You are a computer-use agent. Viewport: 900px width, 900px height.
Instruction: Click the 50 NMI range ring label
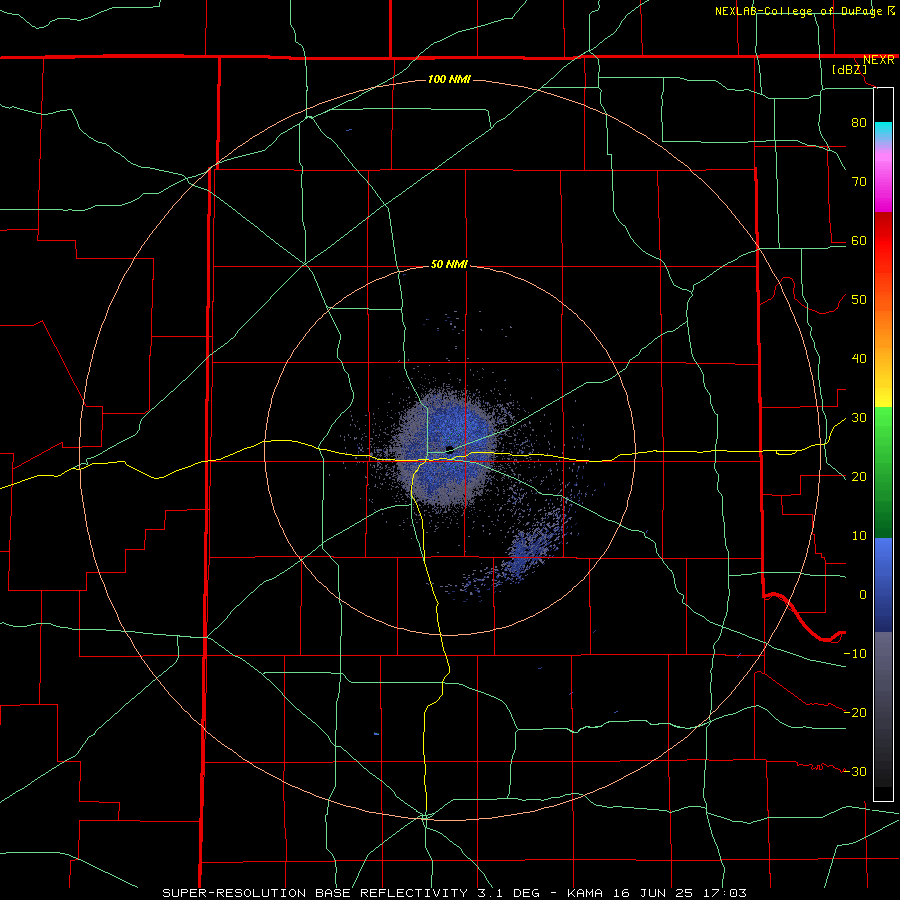click(449, 265)
